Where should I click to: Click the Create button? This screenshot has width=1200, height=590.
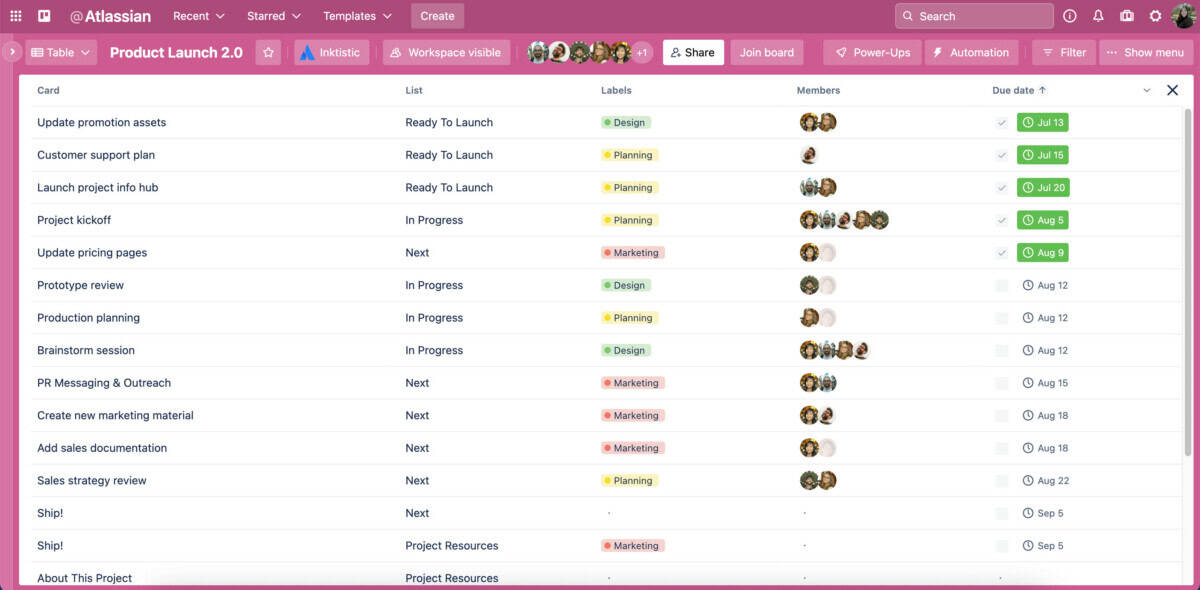pos(437,16)
